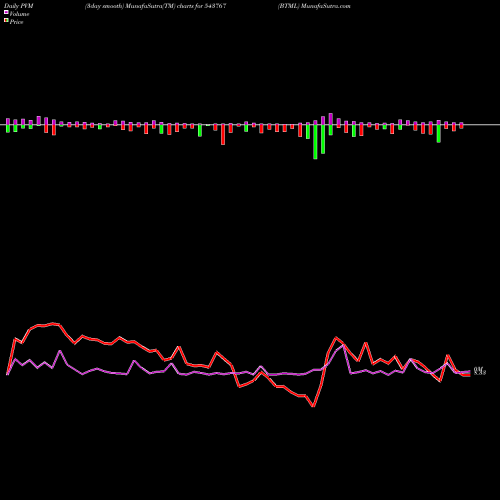
Task: Click the lowest point of red price line
Action: tap(313, 406)
